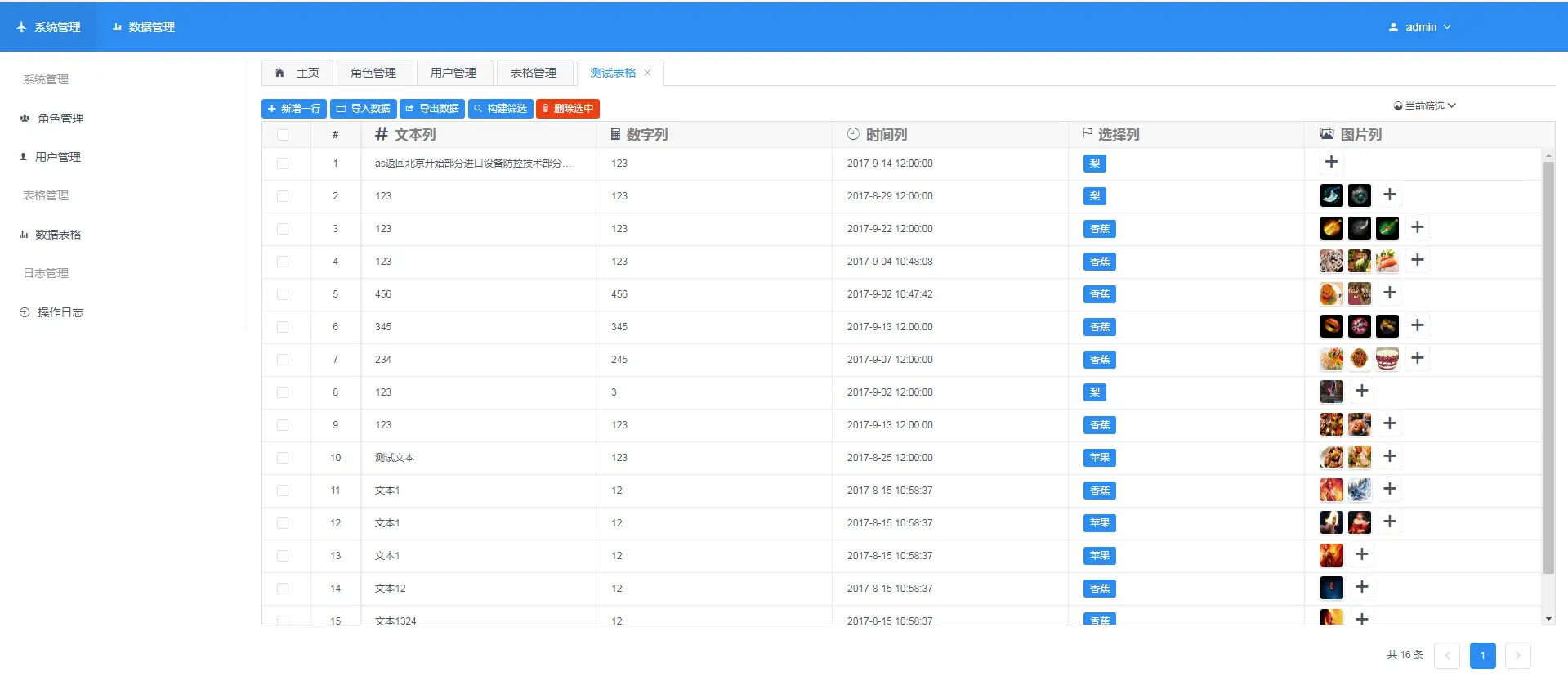Click the 导入数据 button

364,109
